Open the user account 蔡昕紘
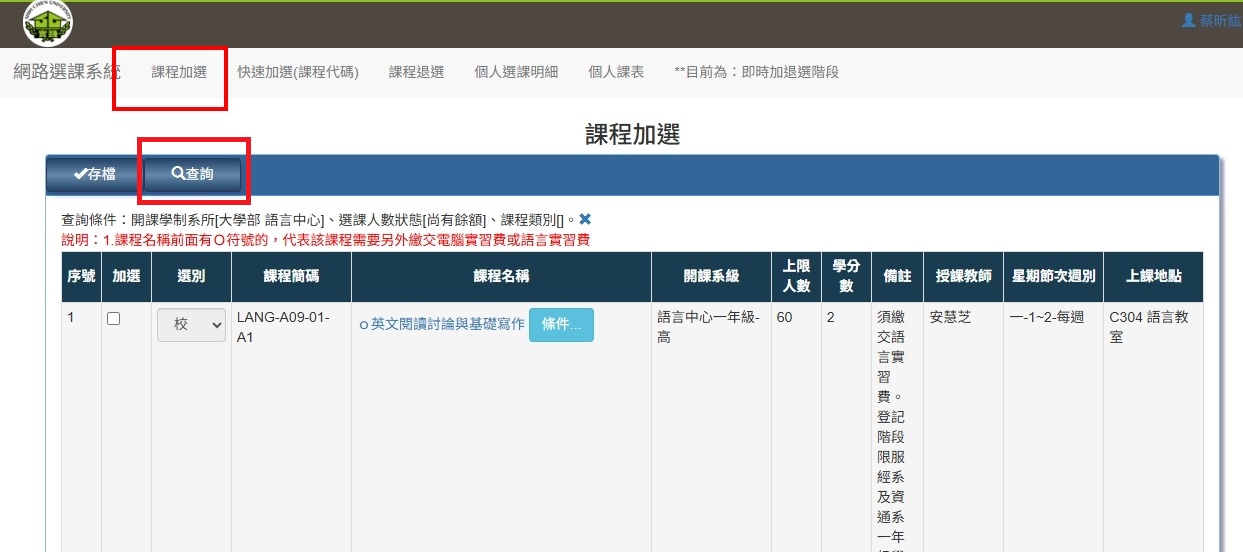This screenshot has width=1243, height=552. [1211, 20]
